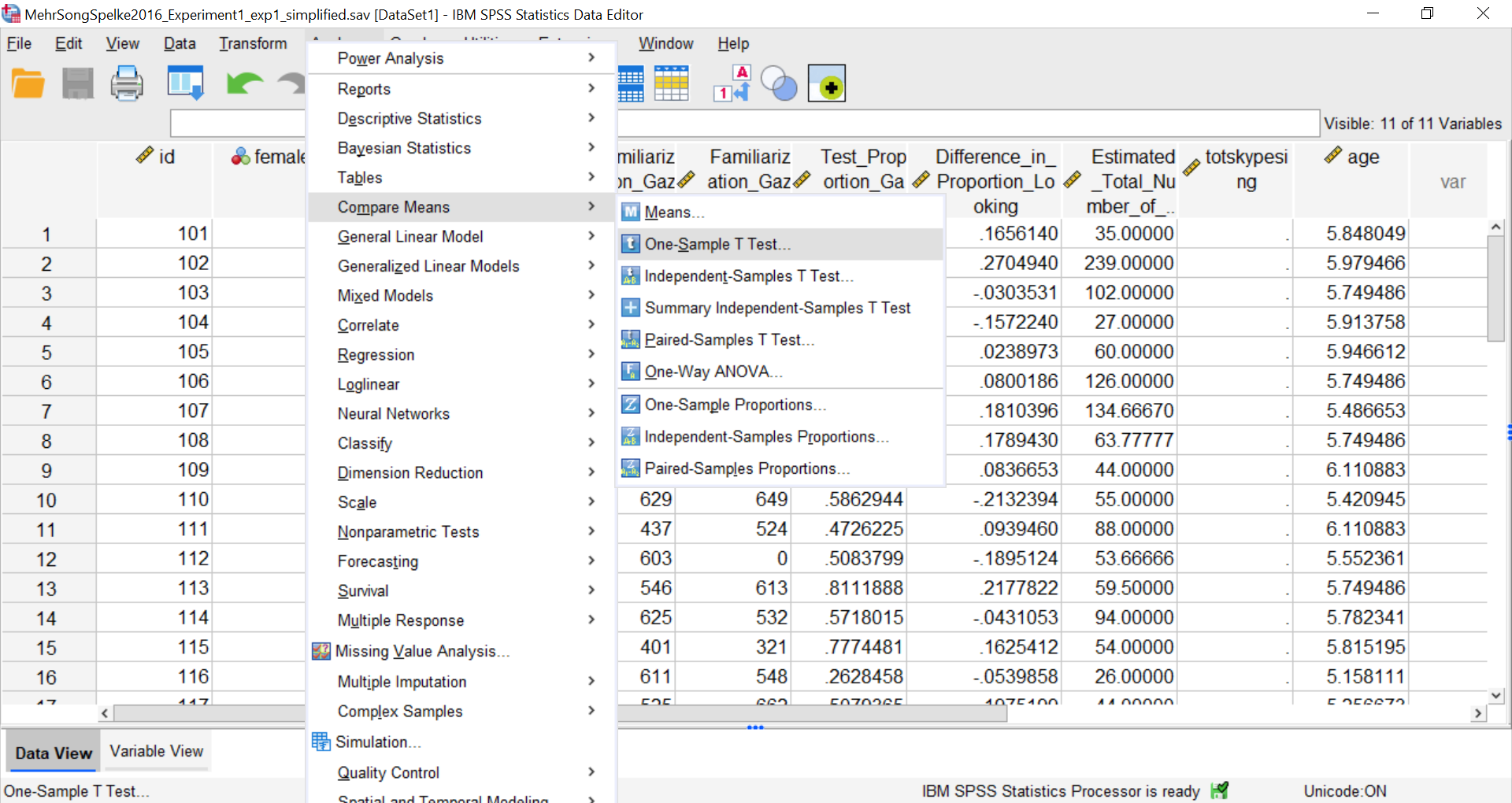This screenshot has height=803, width=1512.
Task: Click the Means menu item icon
Action: tap(631, 213)
